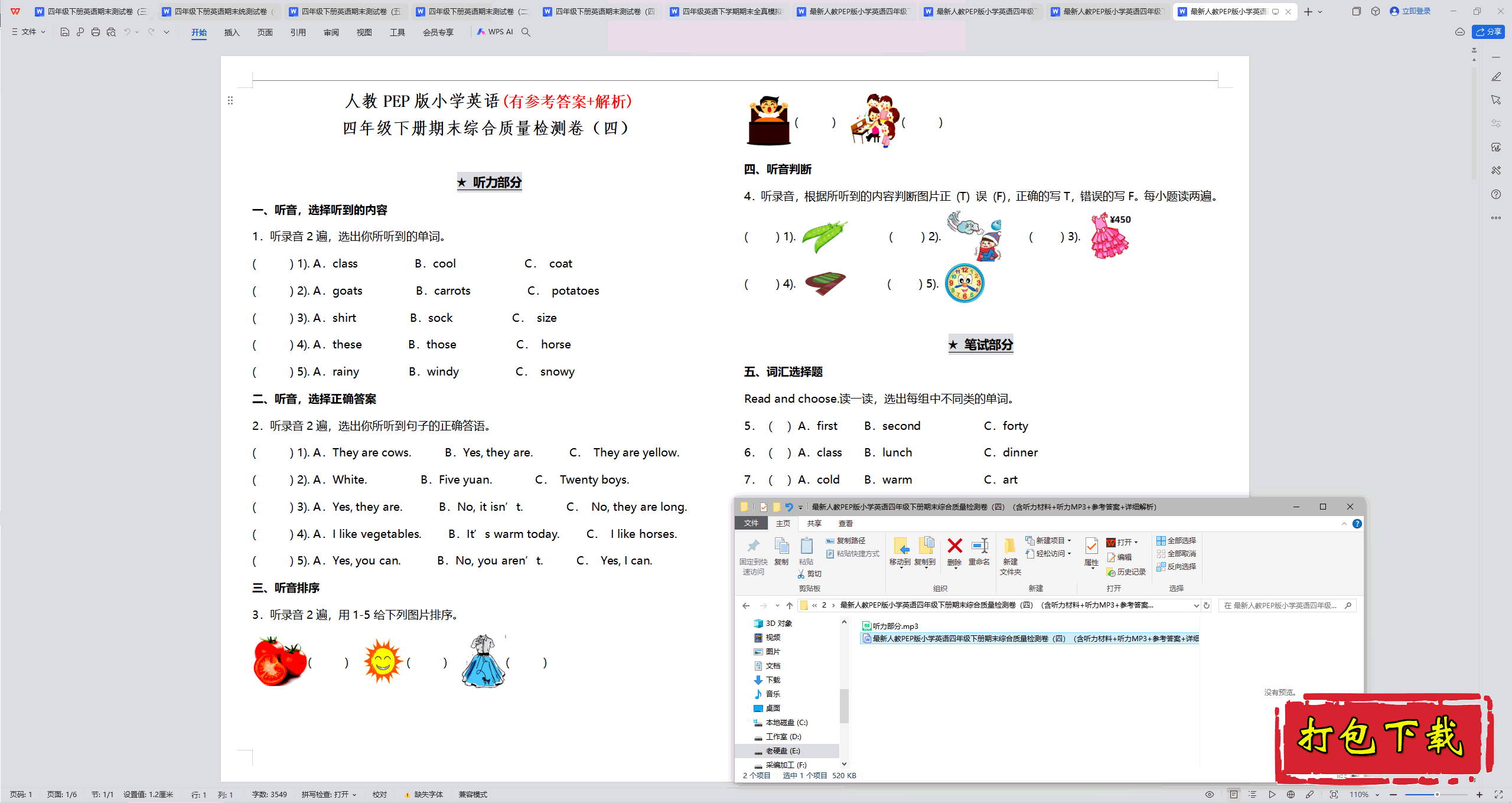This screenshot has height=803, width=1512.
Task: Switch to the 页面 ribbon tab
Action: coord(265,32)
